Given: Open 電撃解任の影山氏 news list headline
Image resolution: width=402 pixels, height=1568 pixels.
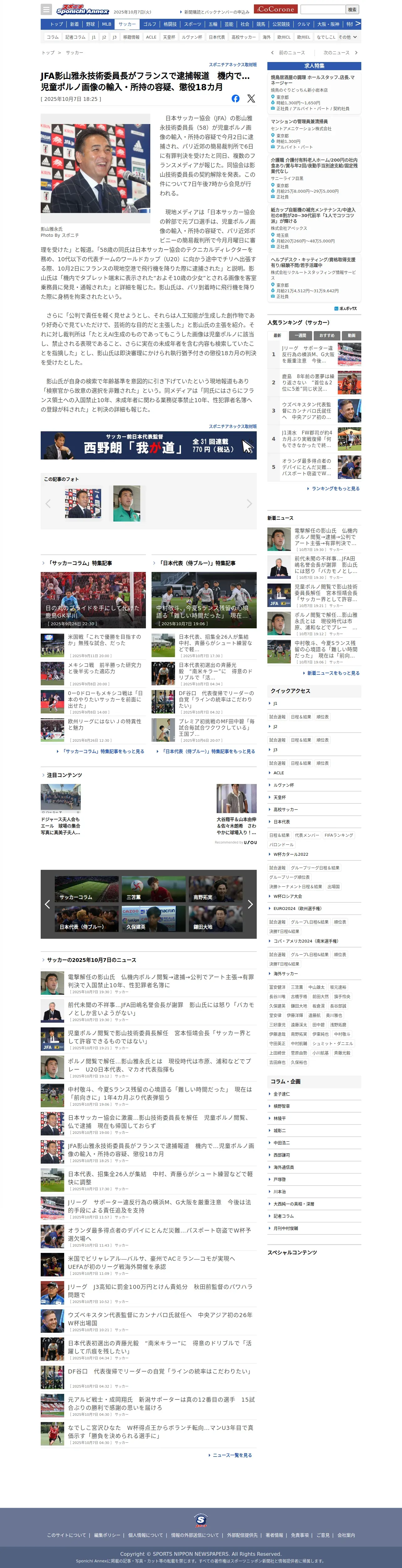Looking at the screenshot, I should 161,981.
